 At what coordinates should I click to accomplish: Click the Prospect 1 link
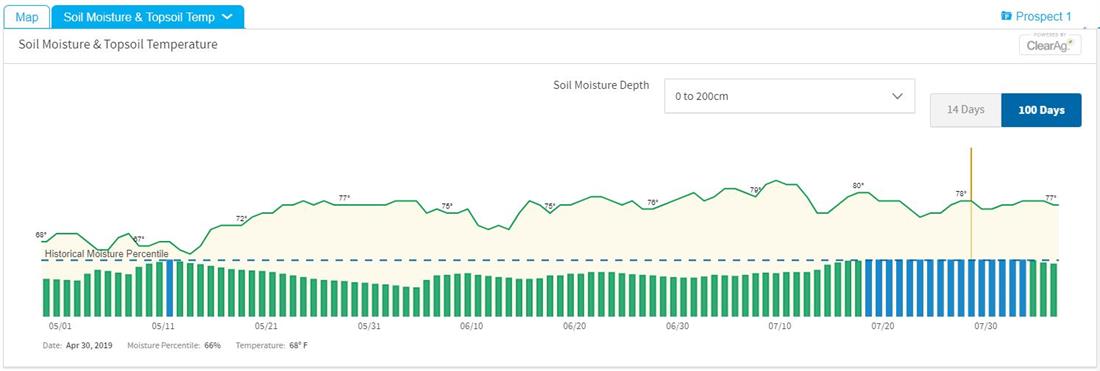point(1043,15)
